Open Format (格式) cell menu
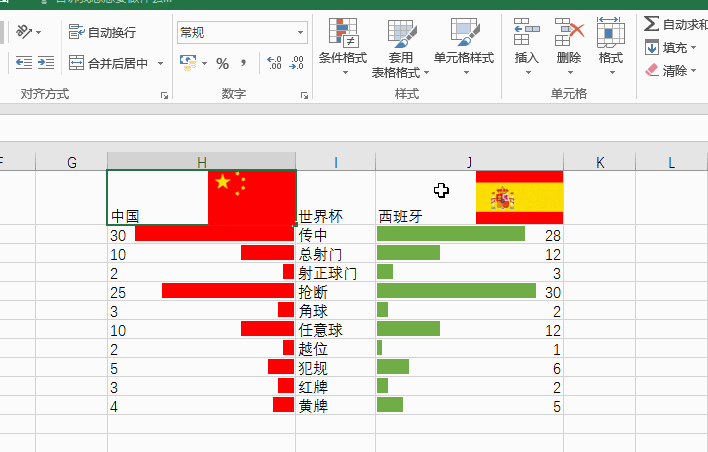Image resolution: width=708 pixels, height=452 pixels. click(x=610, y=46)
